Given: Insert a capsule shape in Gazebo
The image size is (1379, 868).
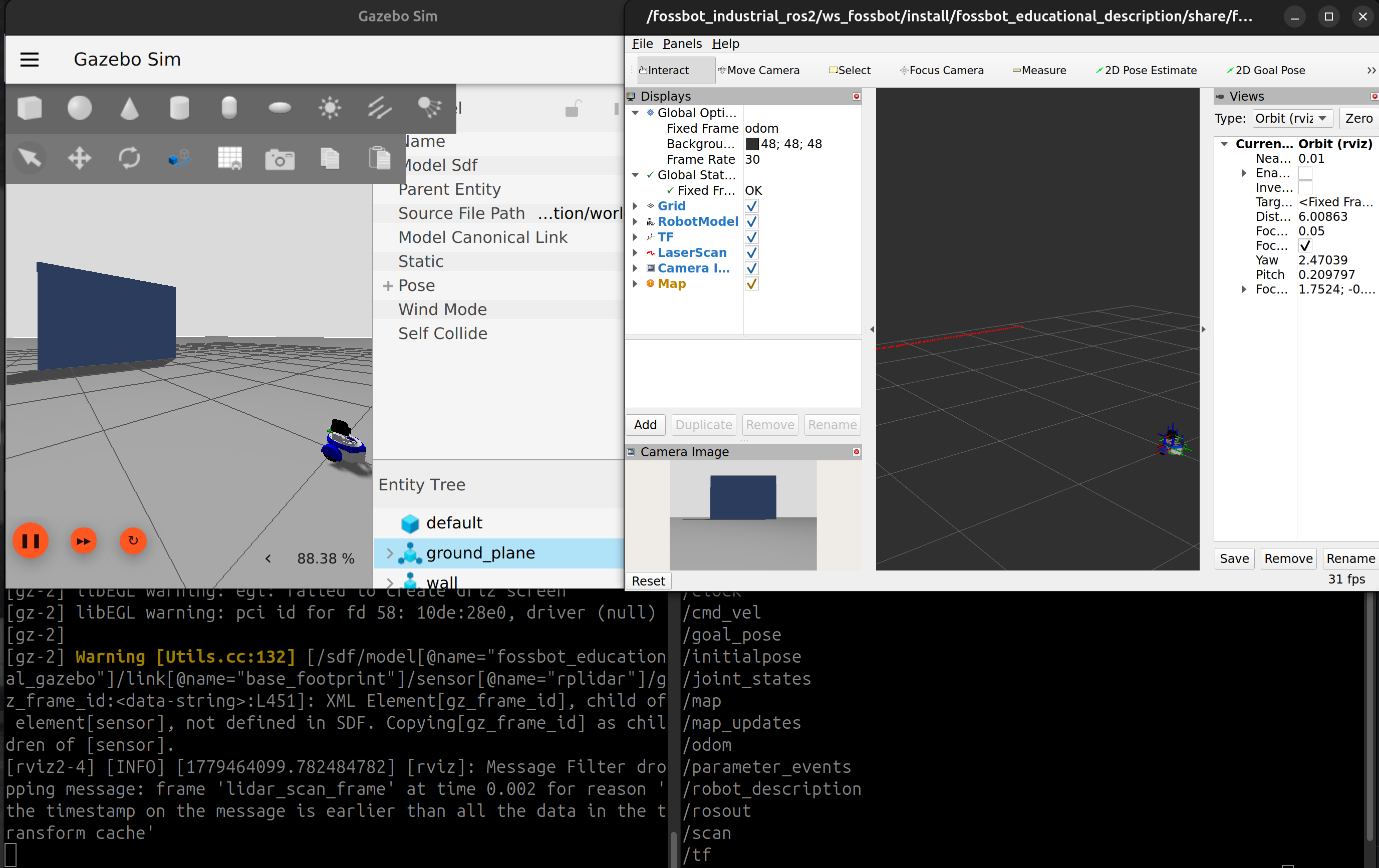Looking at the screenshot, I should point(229,108).
